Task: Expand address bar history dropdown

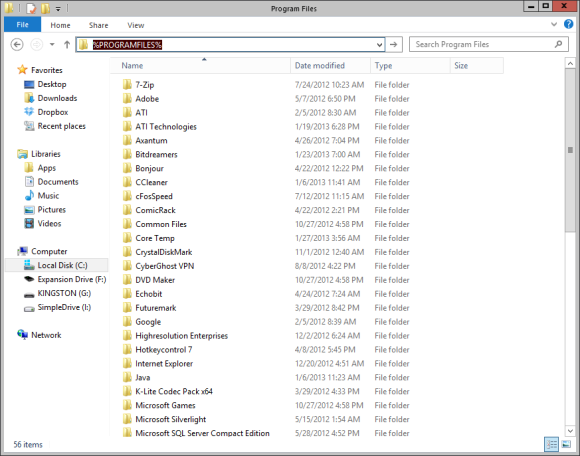Action: 379,45
